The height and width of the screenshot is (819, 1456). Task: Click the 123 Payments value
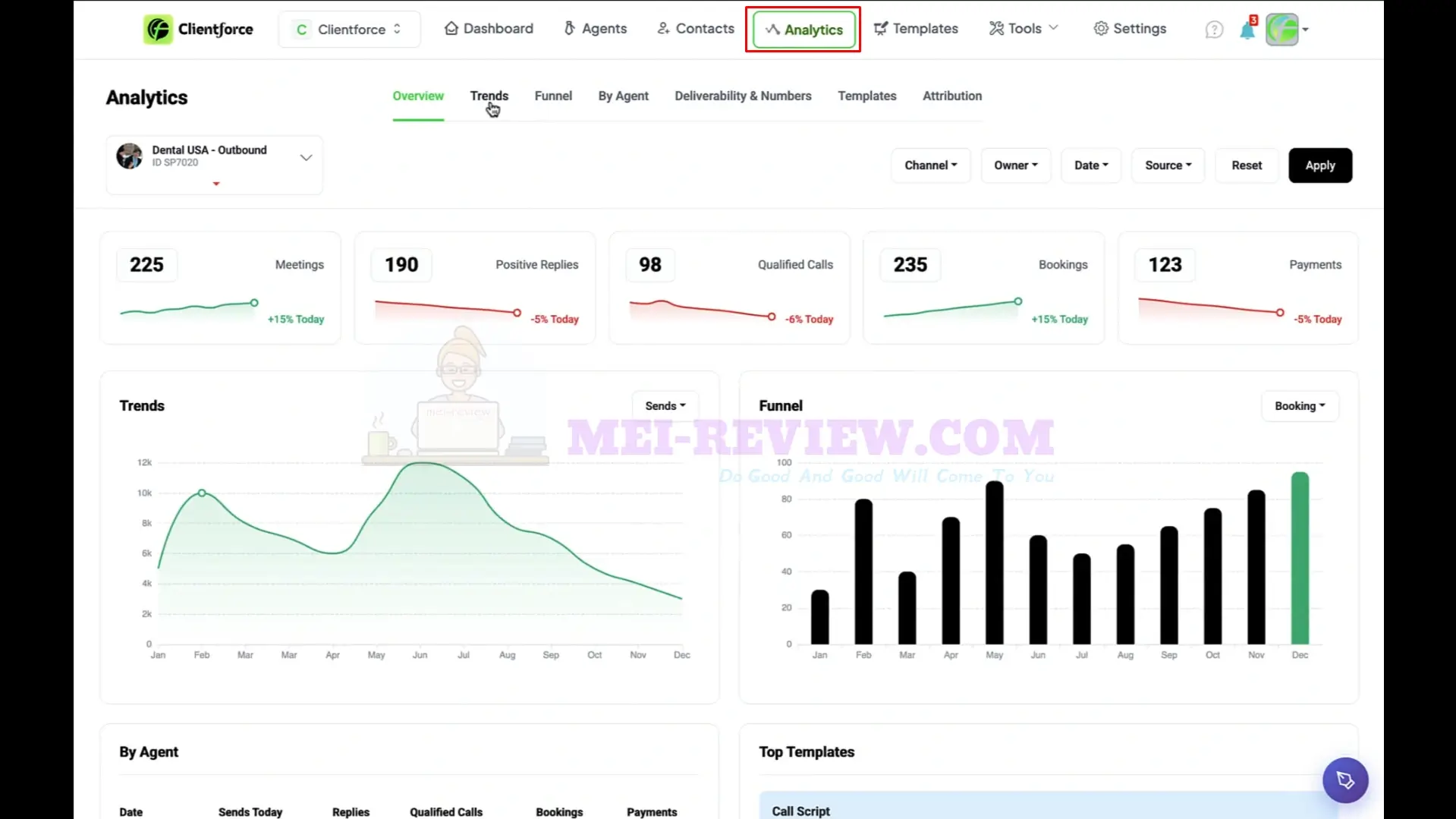point(1165,265)
